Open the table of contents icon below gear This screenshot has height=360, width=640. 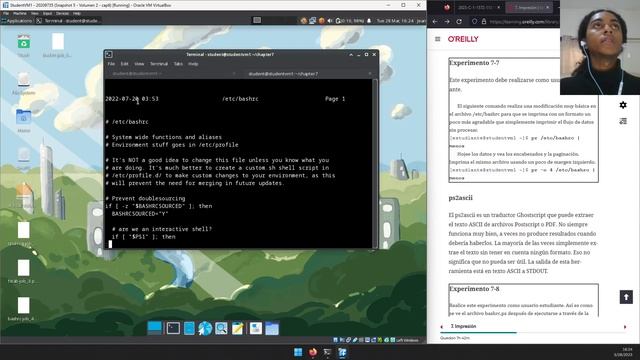tap(623, 121)
